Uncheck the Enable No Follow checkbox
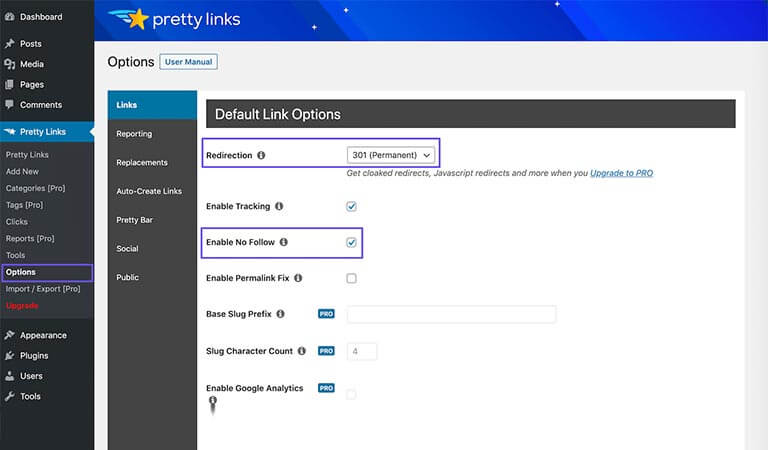Viewport: 768px width, 450px height. (351, 242)
